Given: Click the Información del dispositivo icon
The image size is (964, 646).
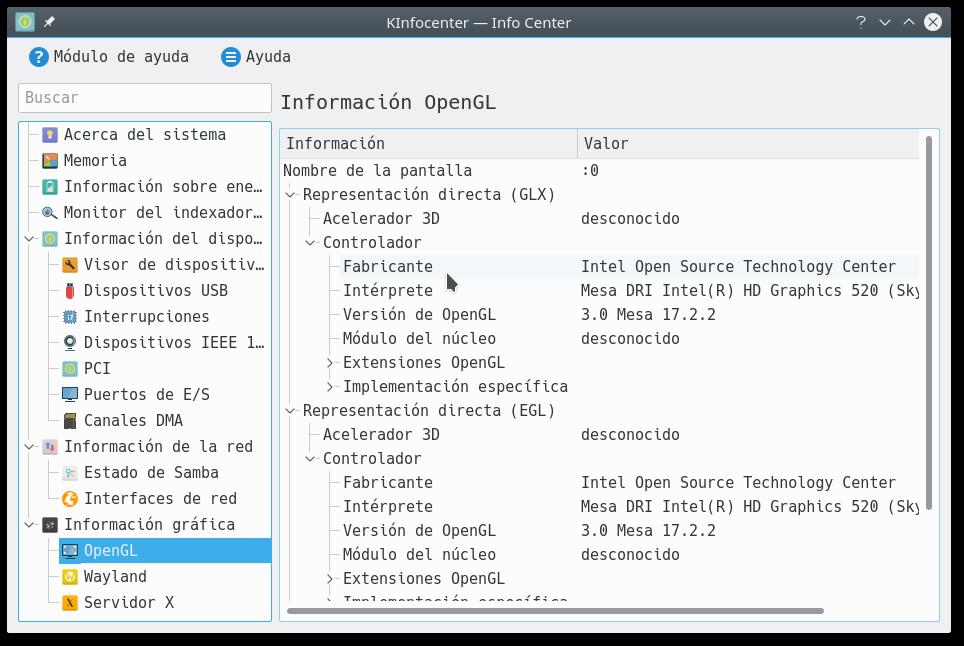Looking at the screenshot, I should point(50,238).
